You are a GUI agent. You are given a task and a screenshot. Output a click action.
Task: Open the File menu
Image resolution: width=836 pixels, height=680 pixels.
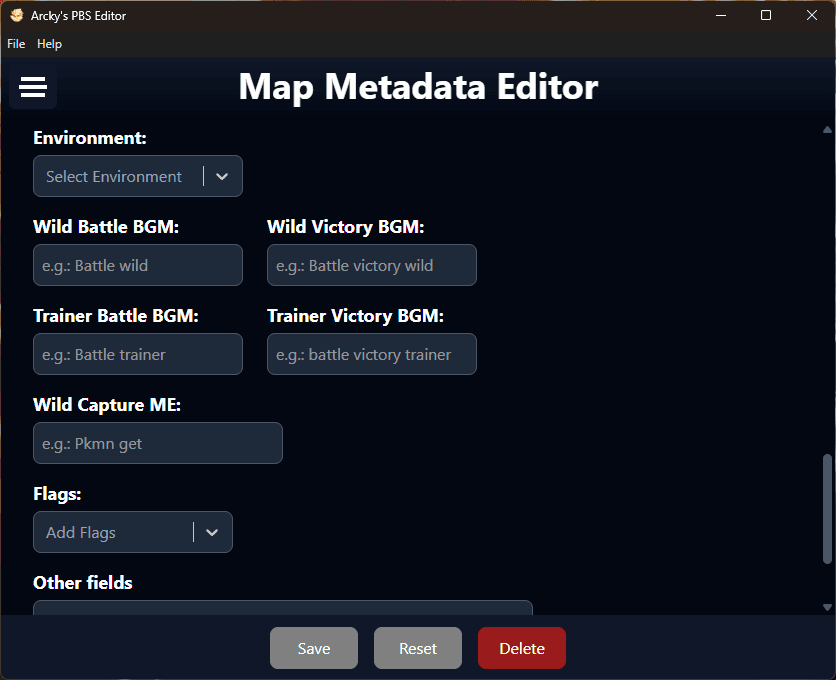click(x=16, y=44)
